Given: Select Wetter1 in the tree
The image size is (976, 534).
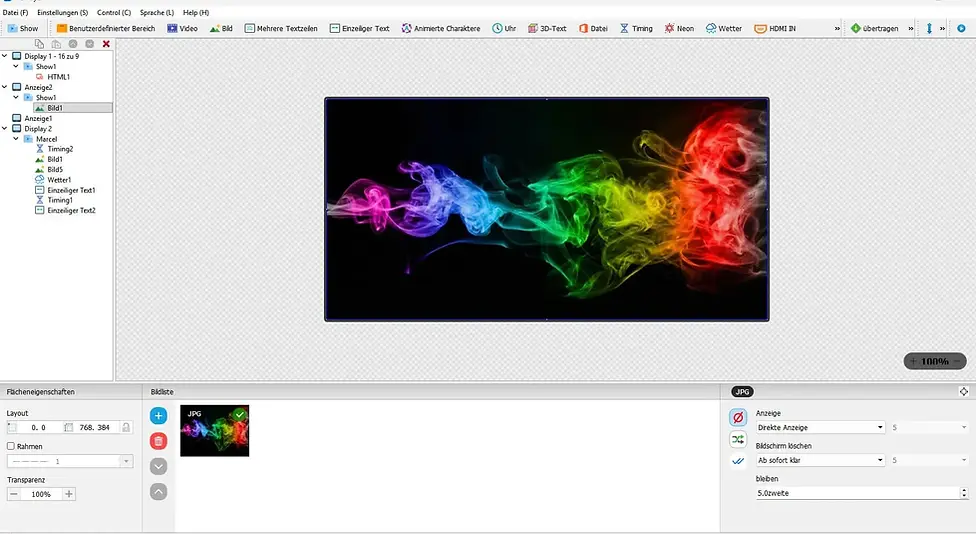Looking at the screenshot, I should [59, 180].
